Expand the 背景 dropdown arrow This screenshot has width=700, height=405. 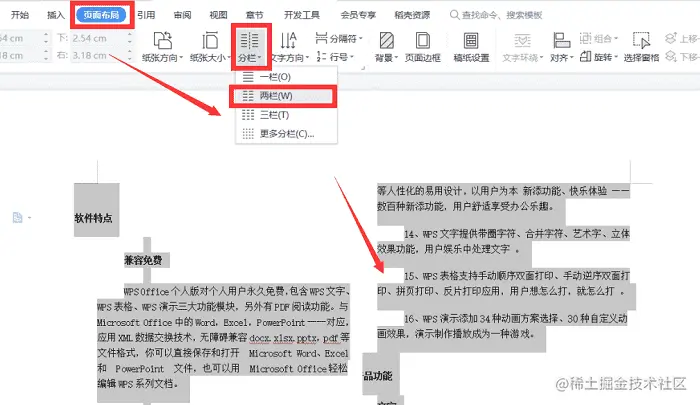(x=396, y=58)
